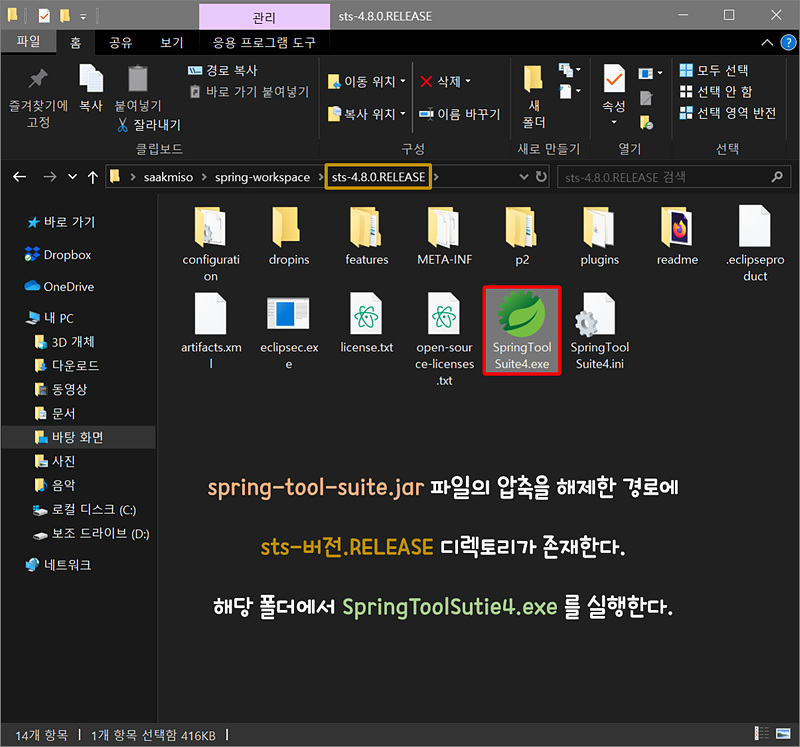
Task: Click 이름 바꾸기 (Rename)
Action: point(460,114)
